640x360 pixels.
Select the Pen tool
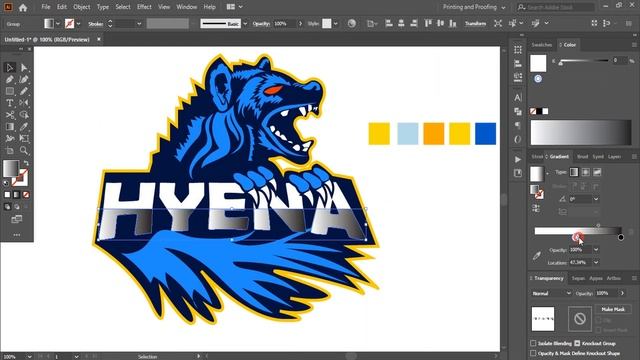(10, 79)
